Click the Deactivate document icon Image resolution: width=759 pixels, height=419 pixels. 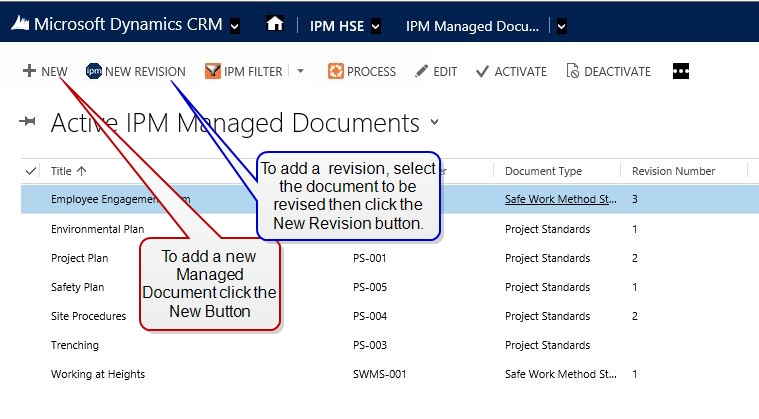coord(573,71)
